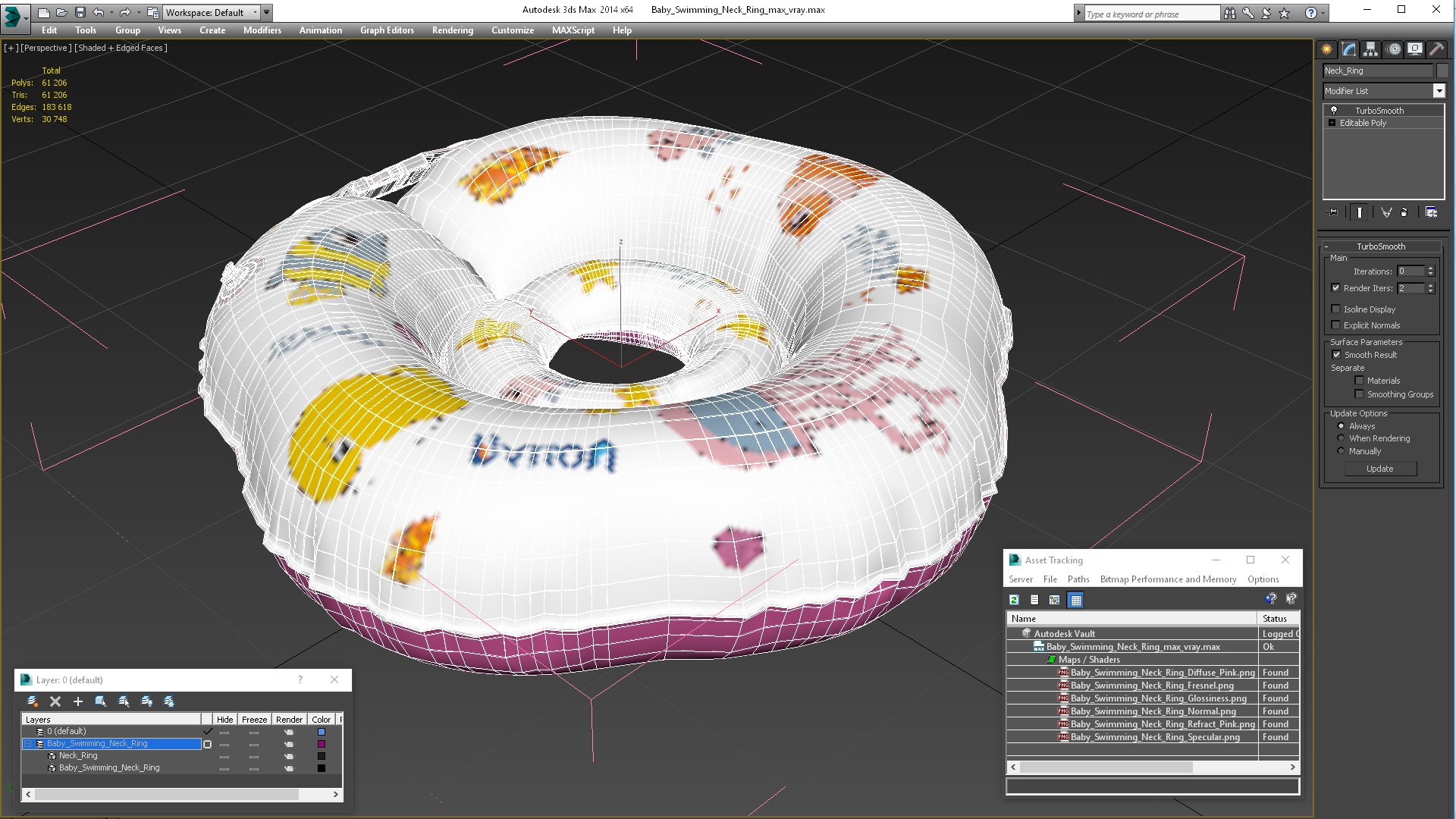Click Refresh icon in Asset Tracking

pos(1014,600)
